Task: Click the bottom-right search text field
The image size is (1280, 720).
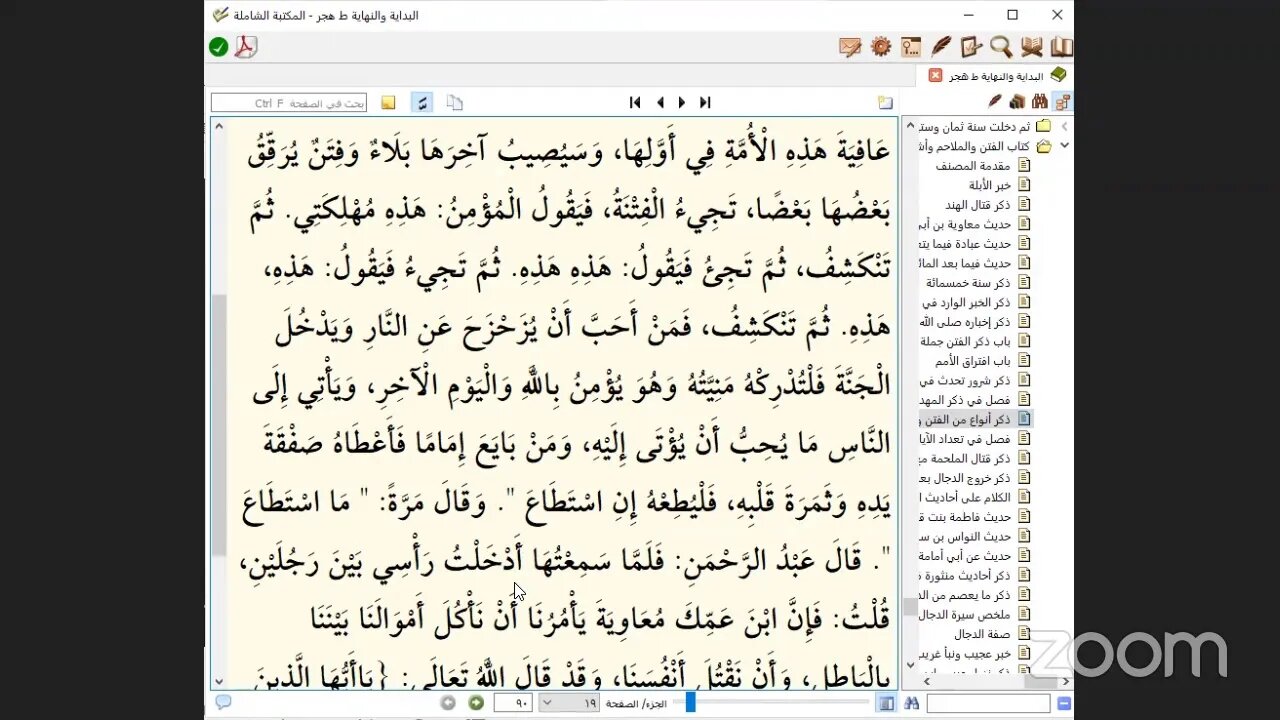Action: tap(988, 705)
